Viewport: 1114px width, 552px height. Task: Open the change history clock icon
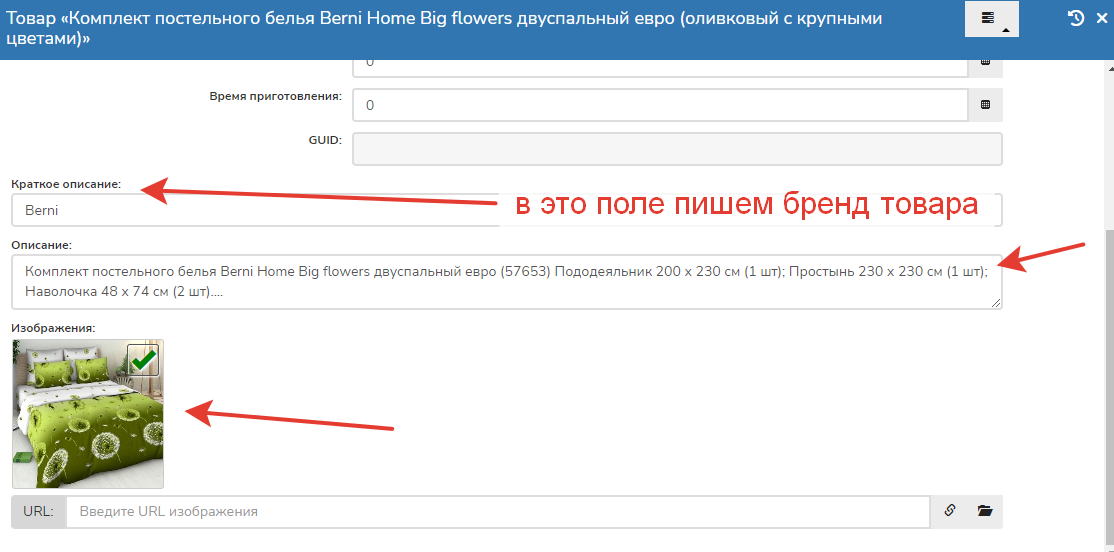(1076, 18)
